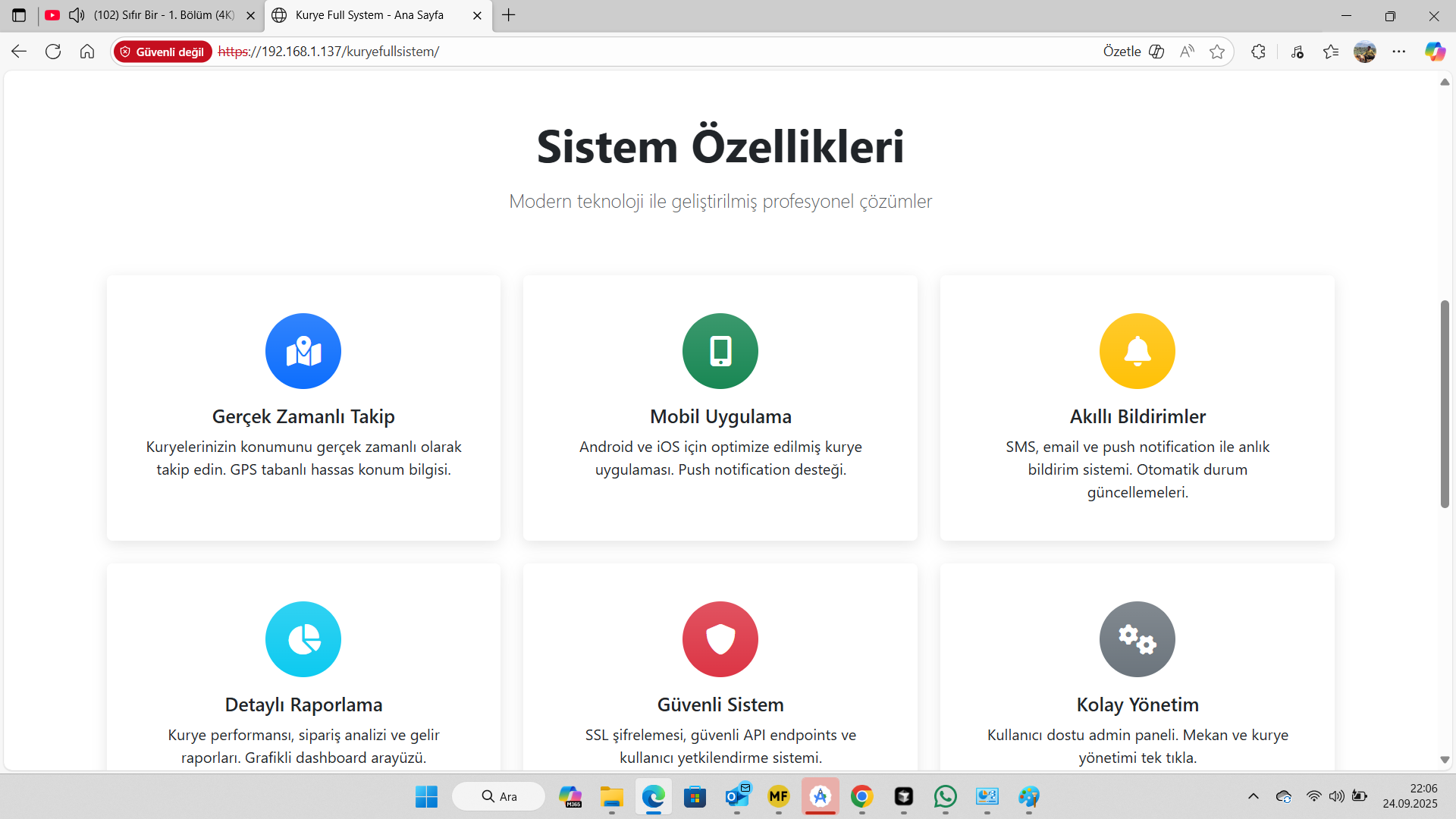Click the Read aloud icon
The height and width of the screenshot is (819, 1456).
pos(1187,52)
